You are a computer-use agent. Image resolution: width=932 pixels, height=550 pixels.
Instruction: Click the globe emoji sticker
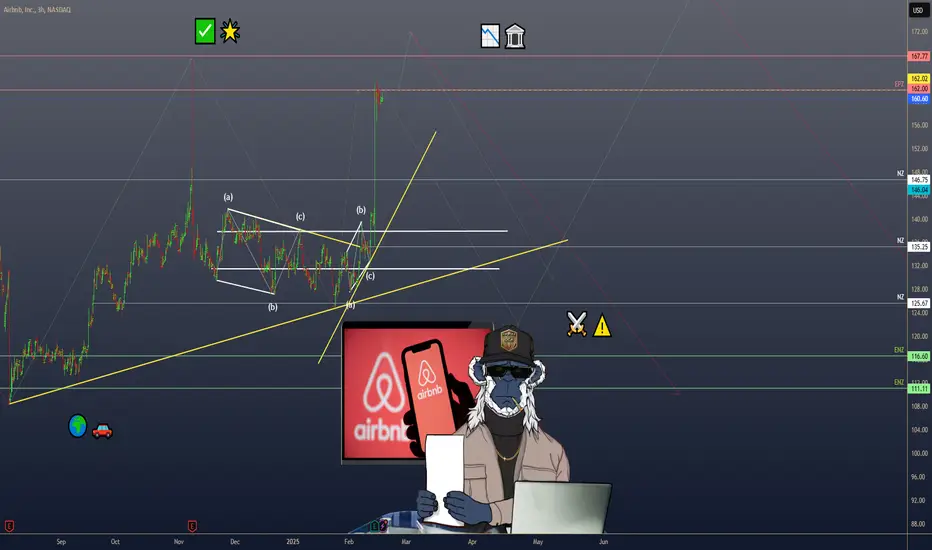[x=77, y=426]
